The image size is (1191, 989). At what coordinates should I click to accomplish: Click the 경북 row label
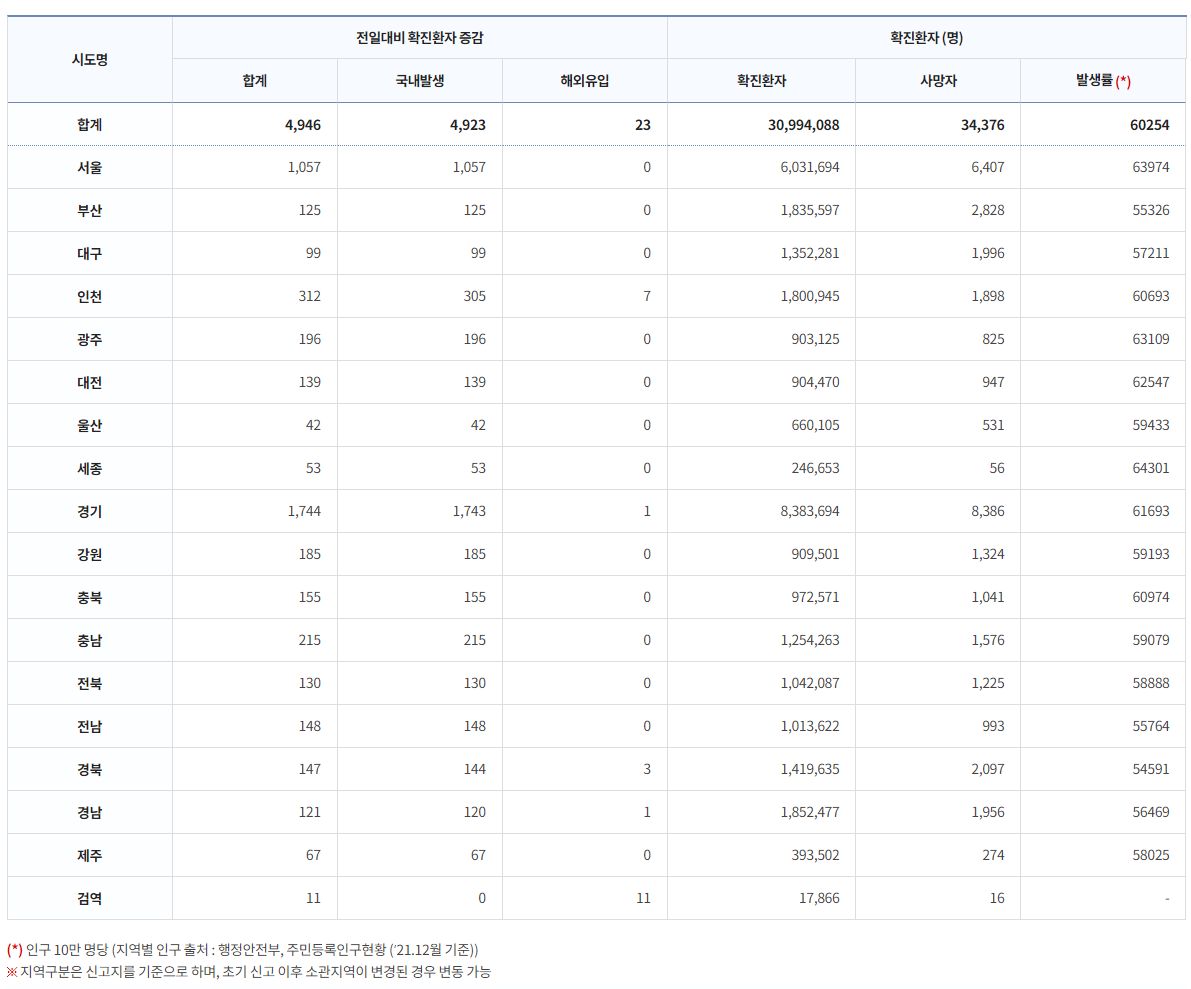(90, 769)
